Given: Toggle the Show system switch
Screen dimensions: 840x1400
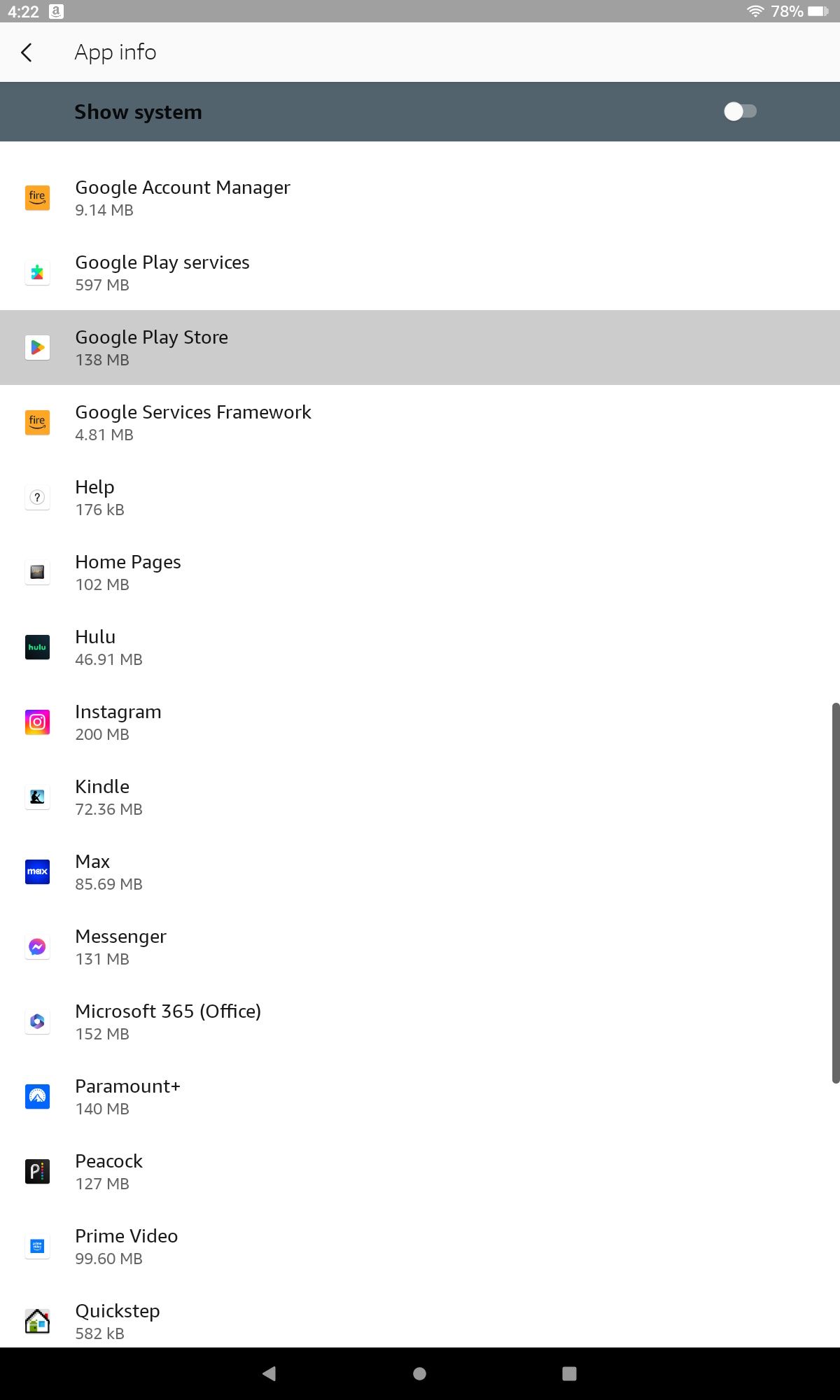Looking at the screenshot, I should click(740, 111).
